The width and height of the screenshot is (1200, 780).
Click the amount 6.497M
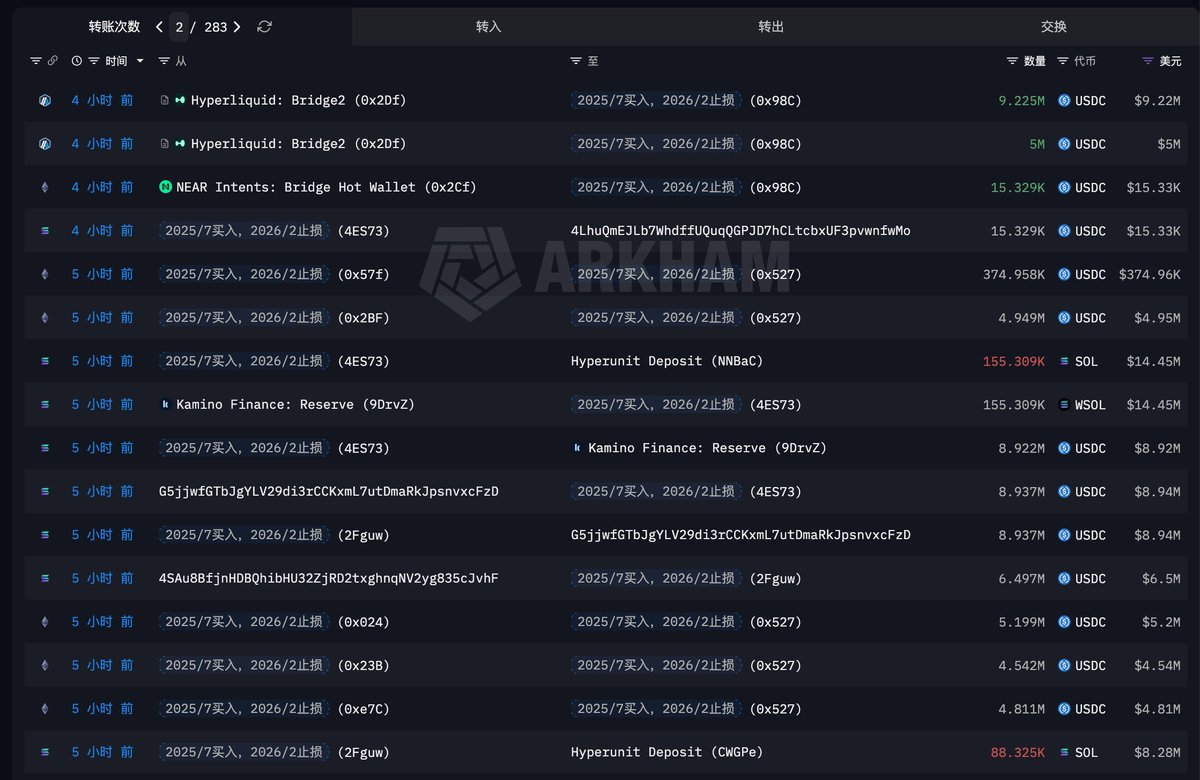[x=1022, y=578]
